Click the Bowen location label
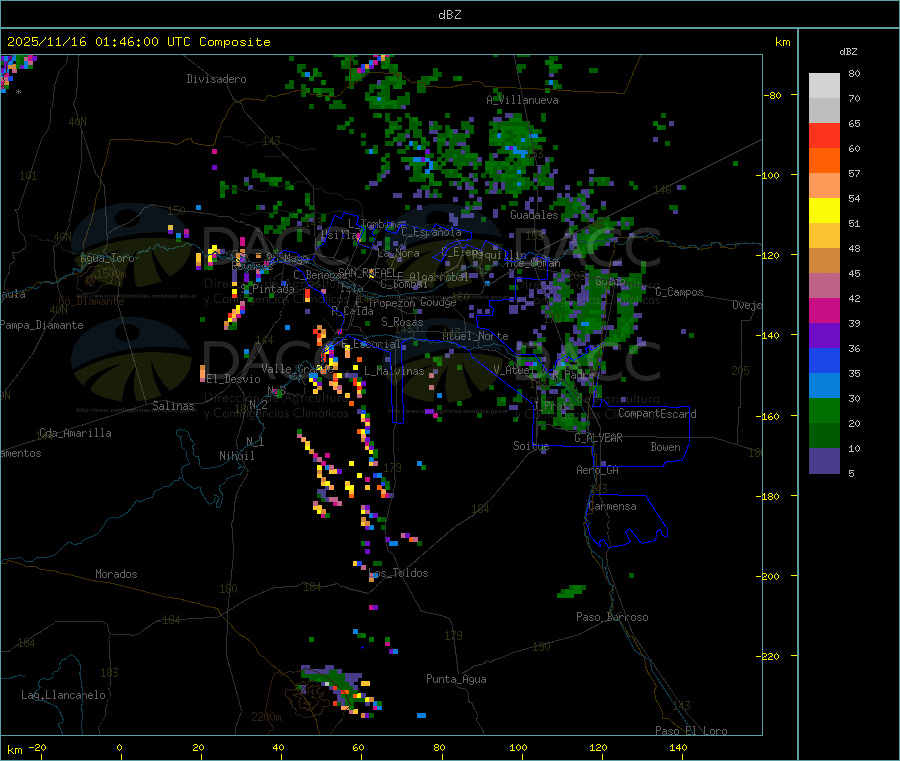900x761 pixels. pos(665,447)
